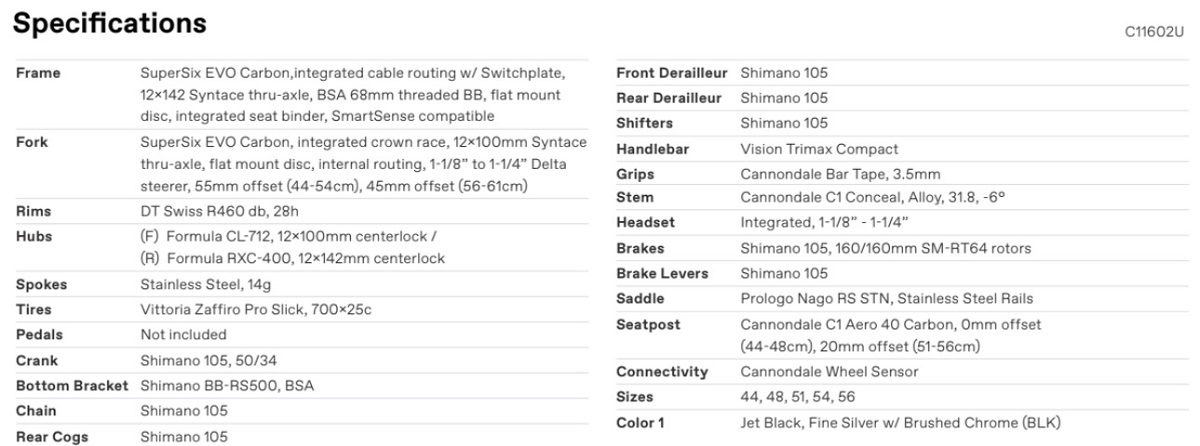Click the Specifications heading
Viewport: 1200px width, 446px height.
[x=110, y=22]
